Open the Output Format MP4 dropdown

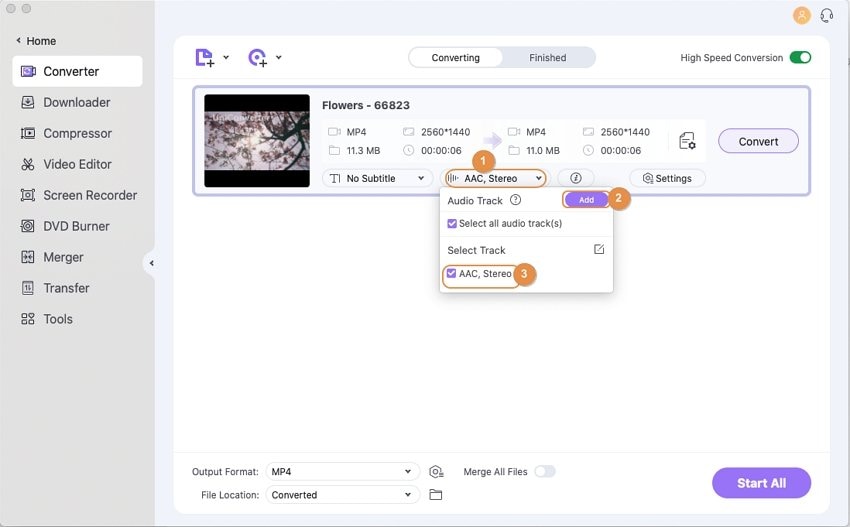343,472
